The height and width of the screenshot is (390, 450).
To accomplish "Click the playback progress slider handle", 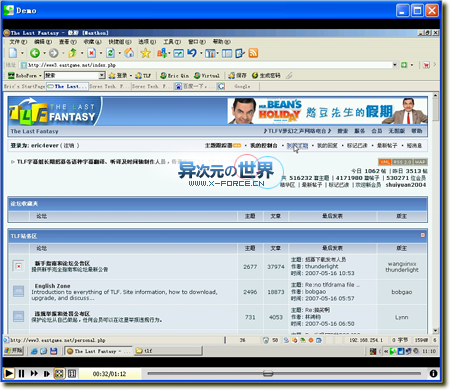I will [x=268, y=373].
